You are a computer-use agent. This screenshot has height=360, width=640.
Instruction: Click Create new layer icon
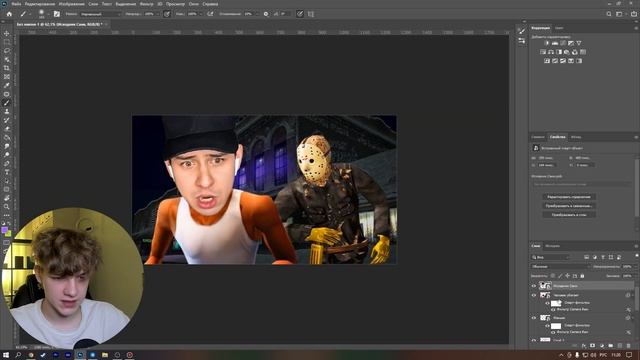click(620, 346)
